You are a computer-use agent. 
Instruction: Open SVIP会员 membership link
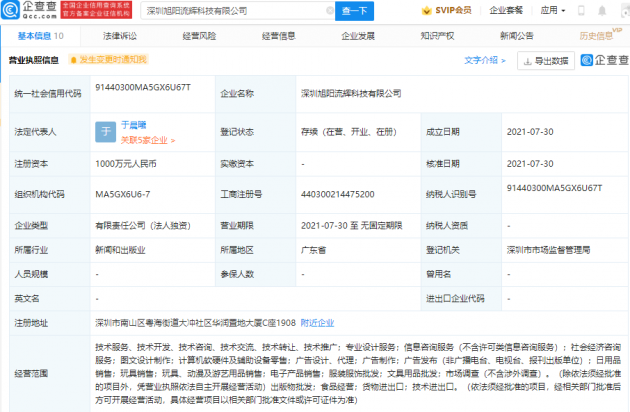[x=453, y=10]
